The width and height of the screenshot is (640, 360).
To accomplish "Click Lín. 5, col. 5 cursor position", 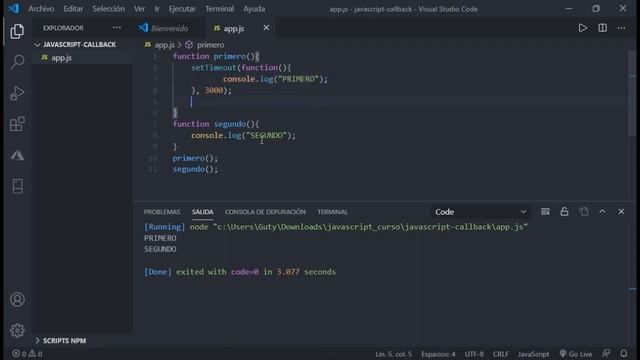I will tap(393, 354).
